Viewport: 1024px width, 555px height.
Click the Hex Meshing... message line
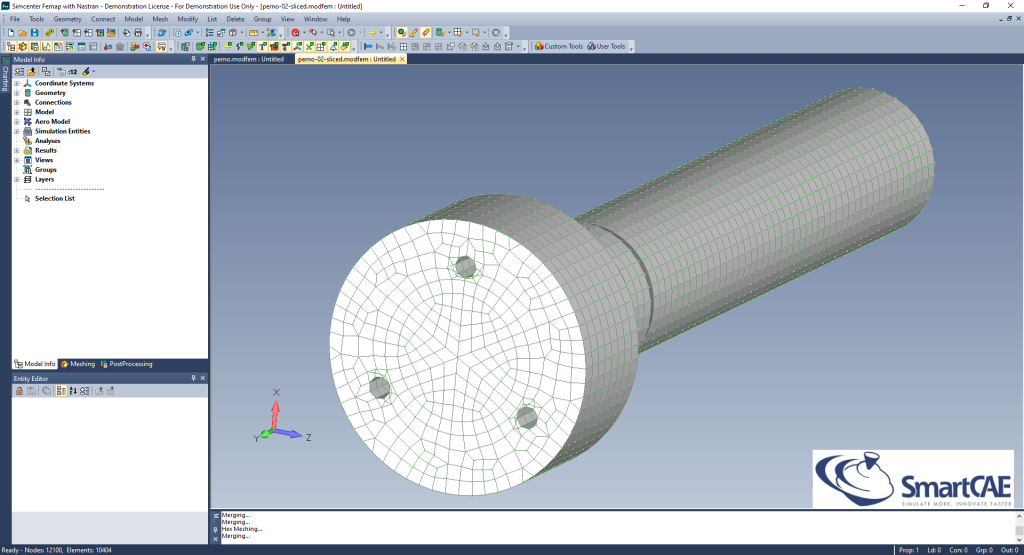point(242,529)
